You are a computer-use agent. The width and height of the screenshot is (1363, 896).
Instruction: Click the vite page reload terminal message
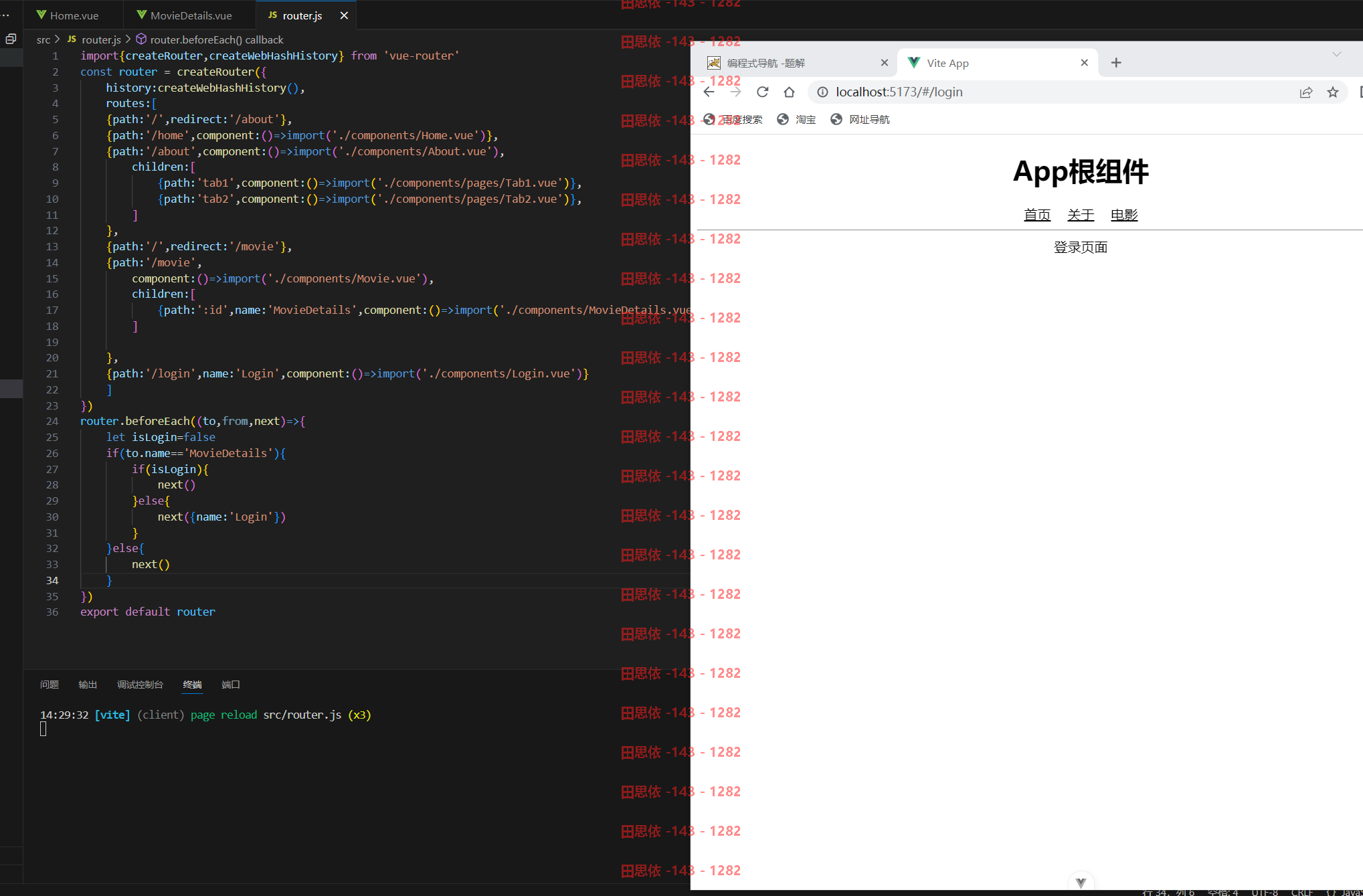pyautogui.click(x=205, y=715)
